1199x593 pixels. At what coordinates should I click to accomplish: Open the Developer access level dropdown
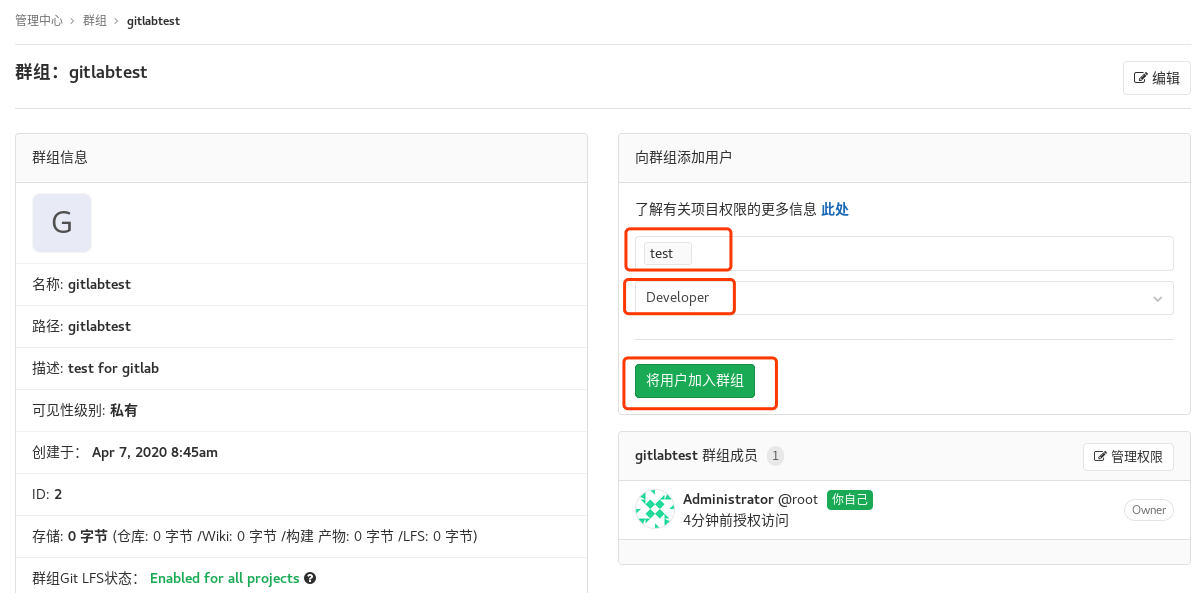tap(898, 297)
